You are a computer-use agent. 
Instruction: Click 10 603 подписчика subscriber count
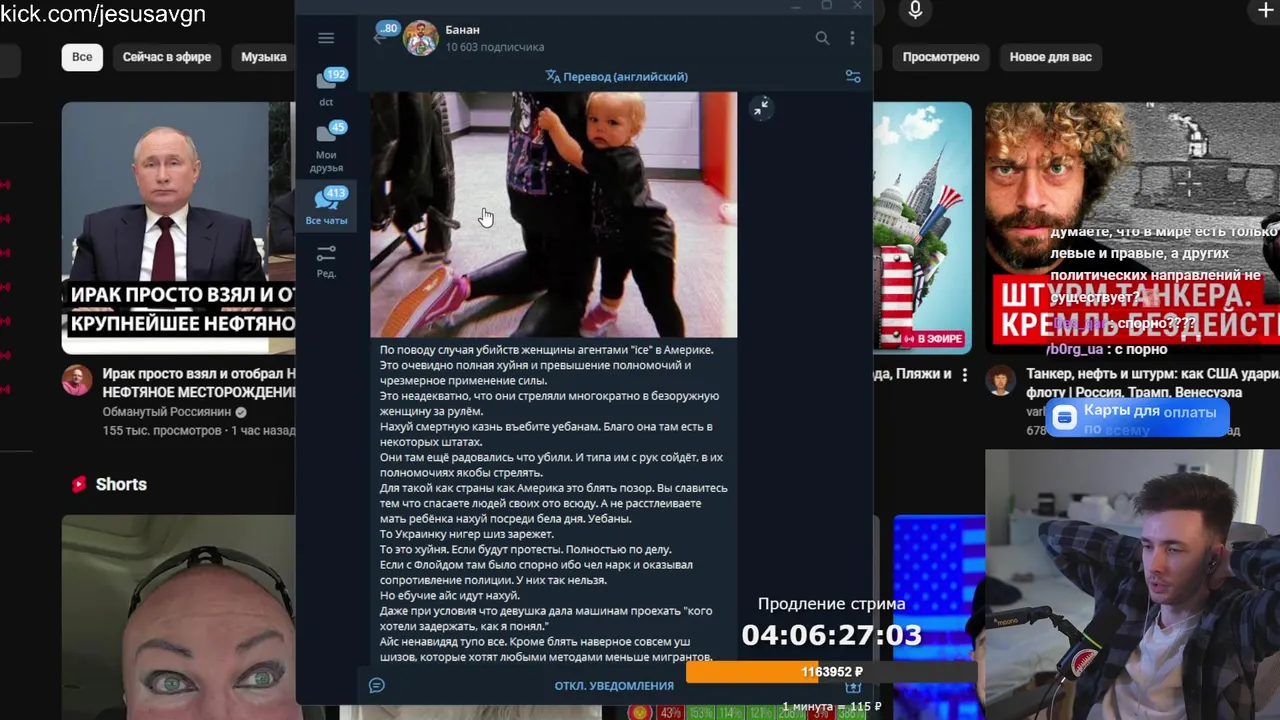click(x=495, y=47)
